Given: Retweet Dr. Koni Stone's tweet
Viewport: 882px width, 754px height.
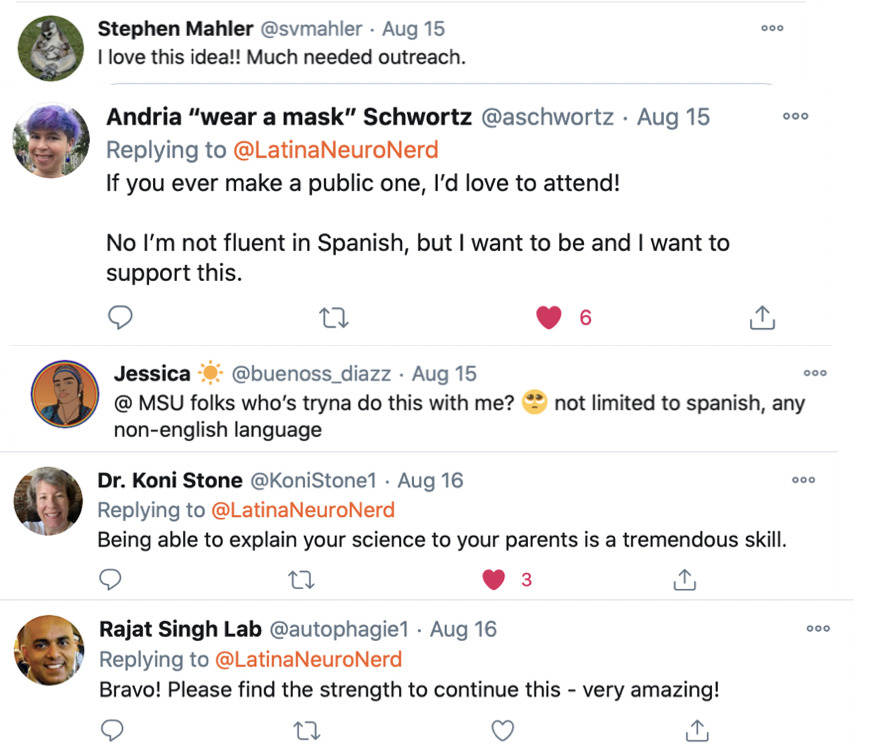Looking at the screenshot, I should click(x=298, y=579).
